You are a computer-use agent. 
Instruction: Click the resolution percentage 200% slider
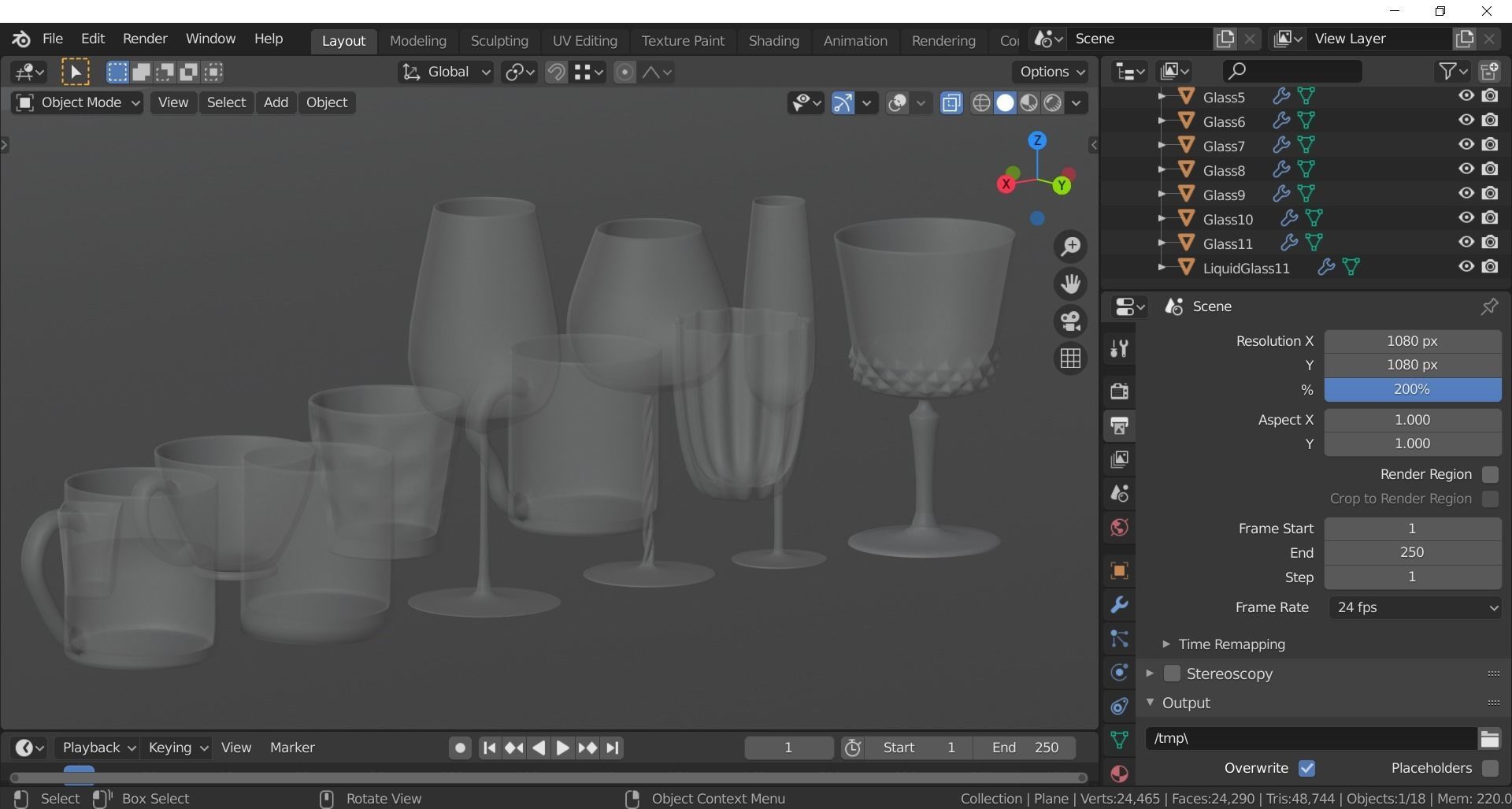(1413, 389)
